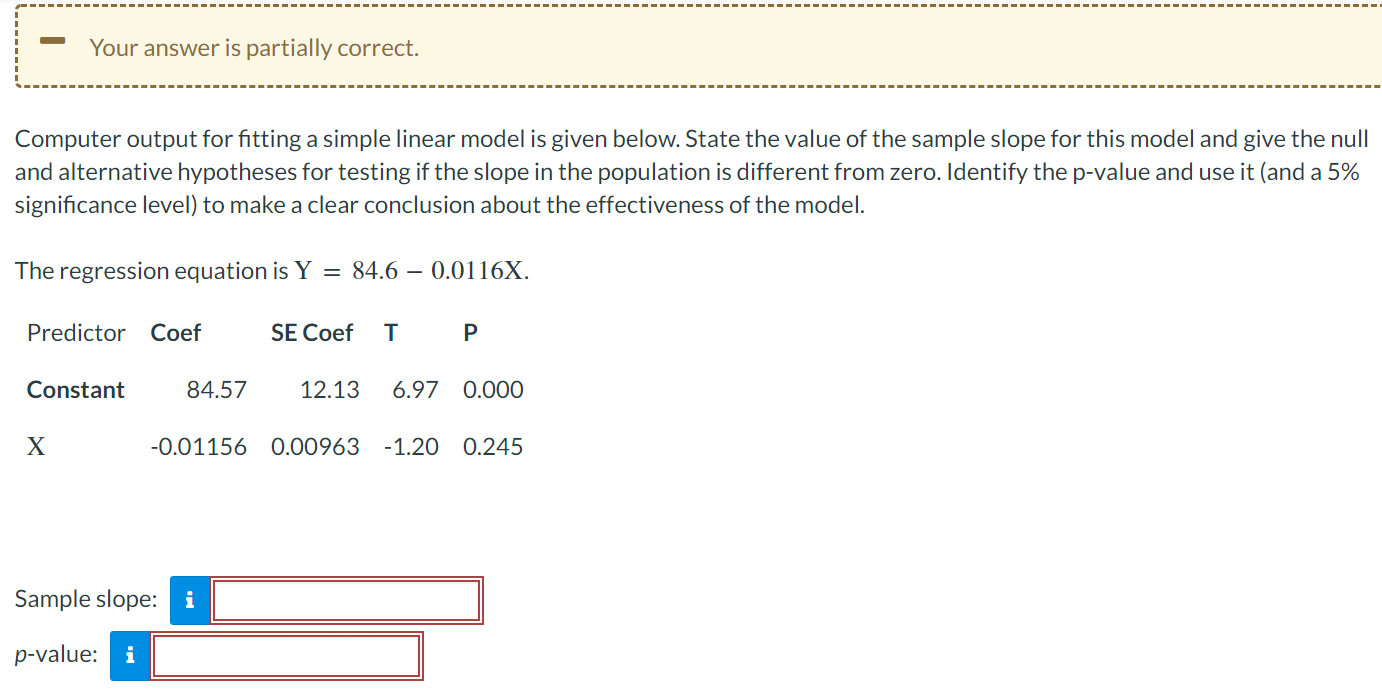Screen dimensions: 1382x696
Task: Click the P column header in the table
Action: [469, 333]
